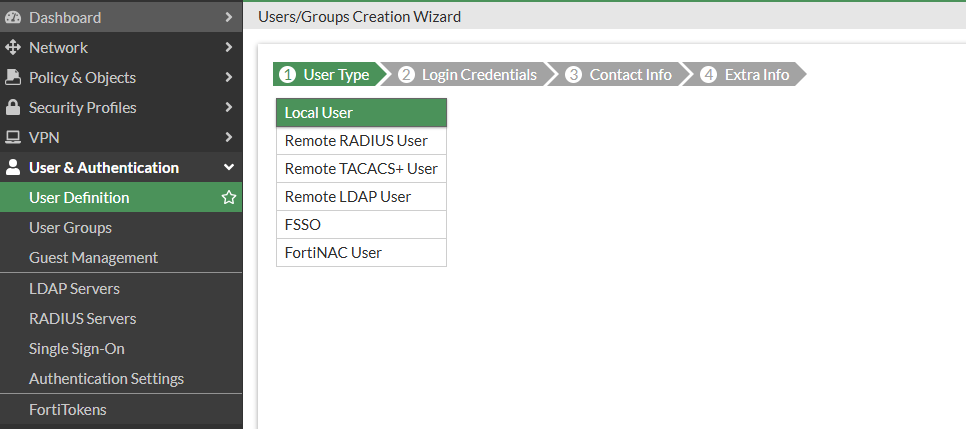Select the User Type wizard step
966x429 pixels.
[331, 75]
